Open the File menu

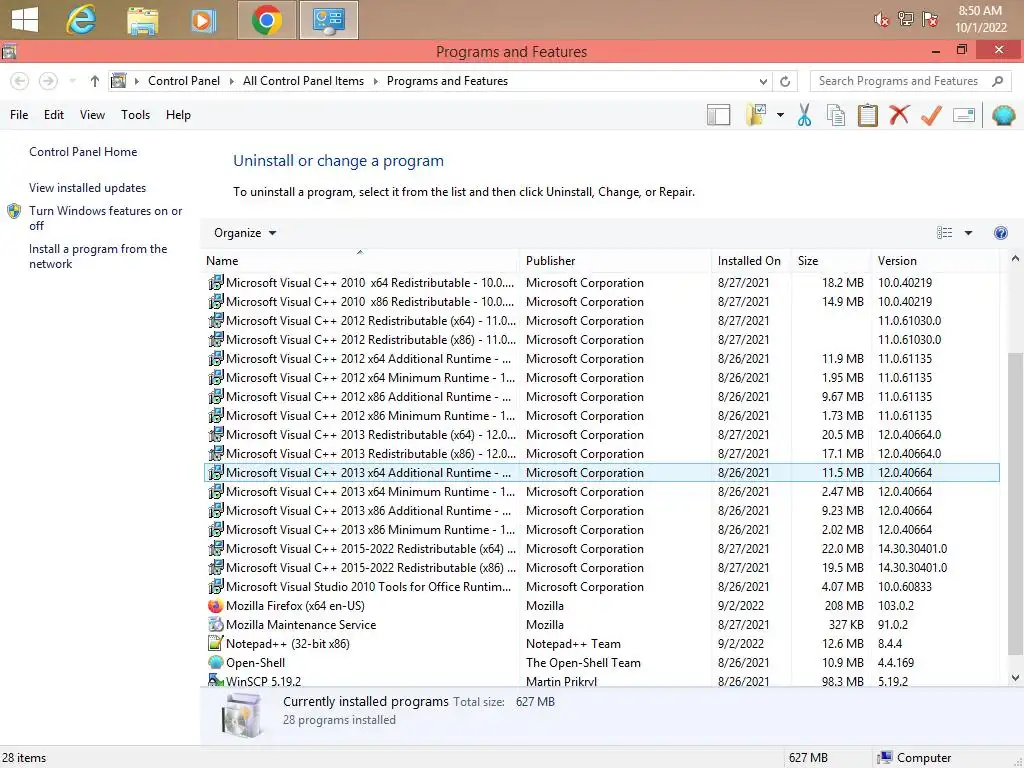tap(19, 115)
